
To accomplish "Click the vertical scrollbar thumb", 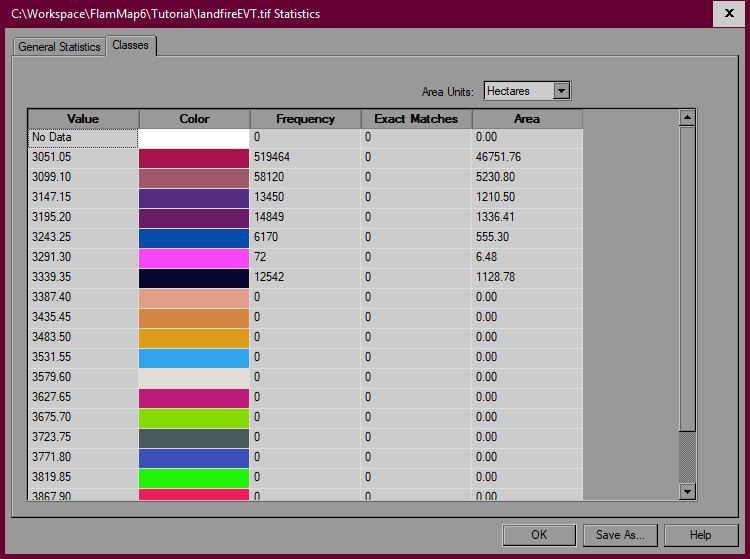I will [687, 278].
